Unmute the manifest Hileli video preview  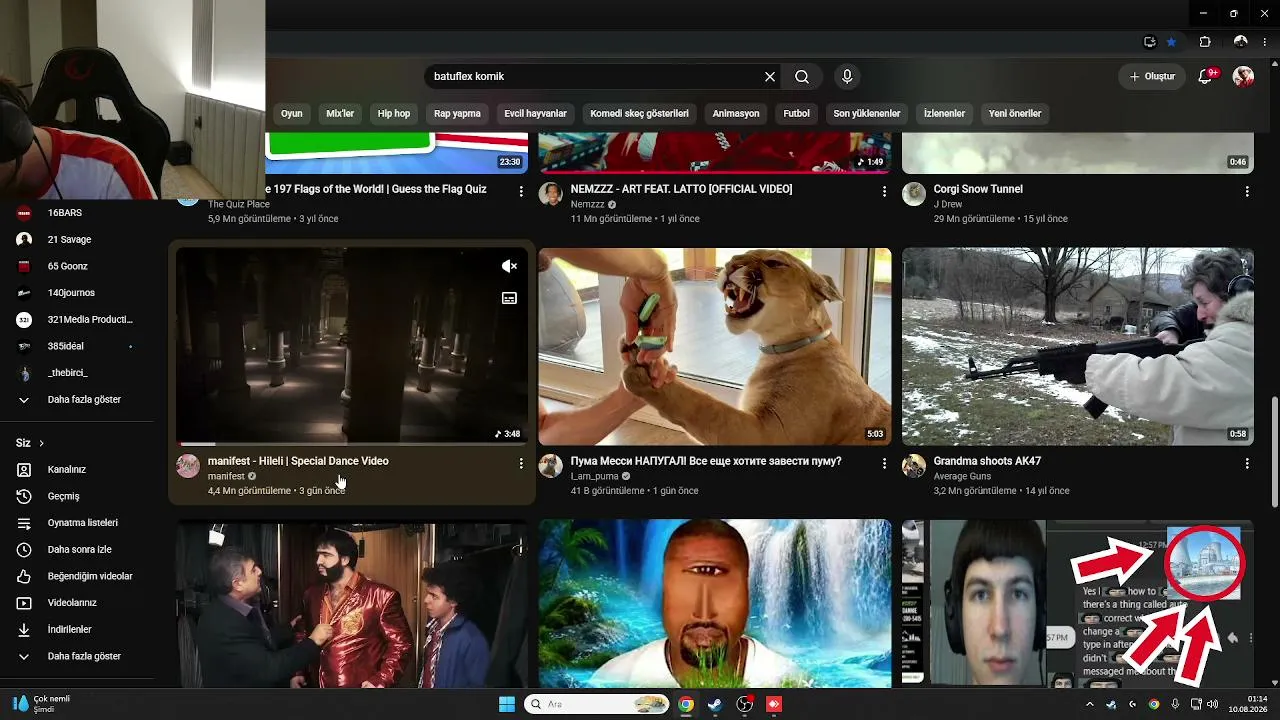tap(509, 266)
